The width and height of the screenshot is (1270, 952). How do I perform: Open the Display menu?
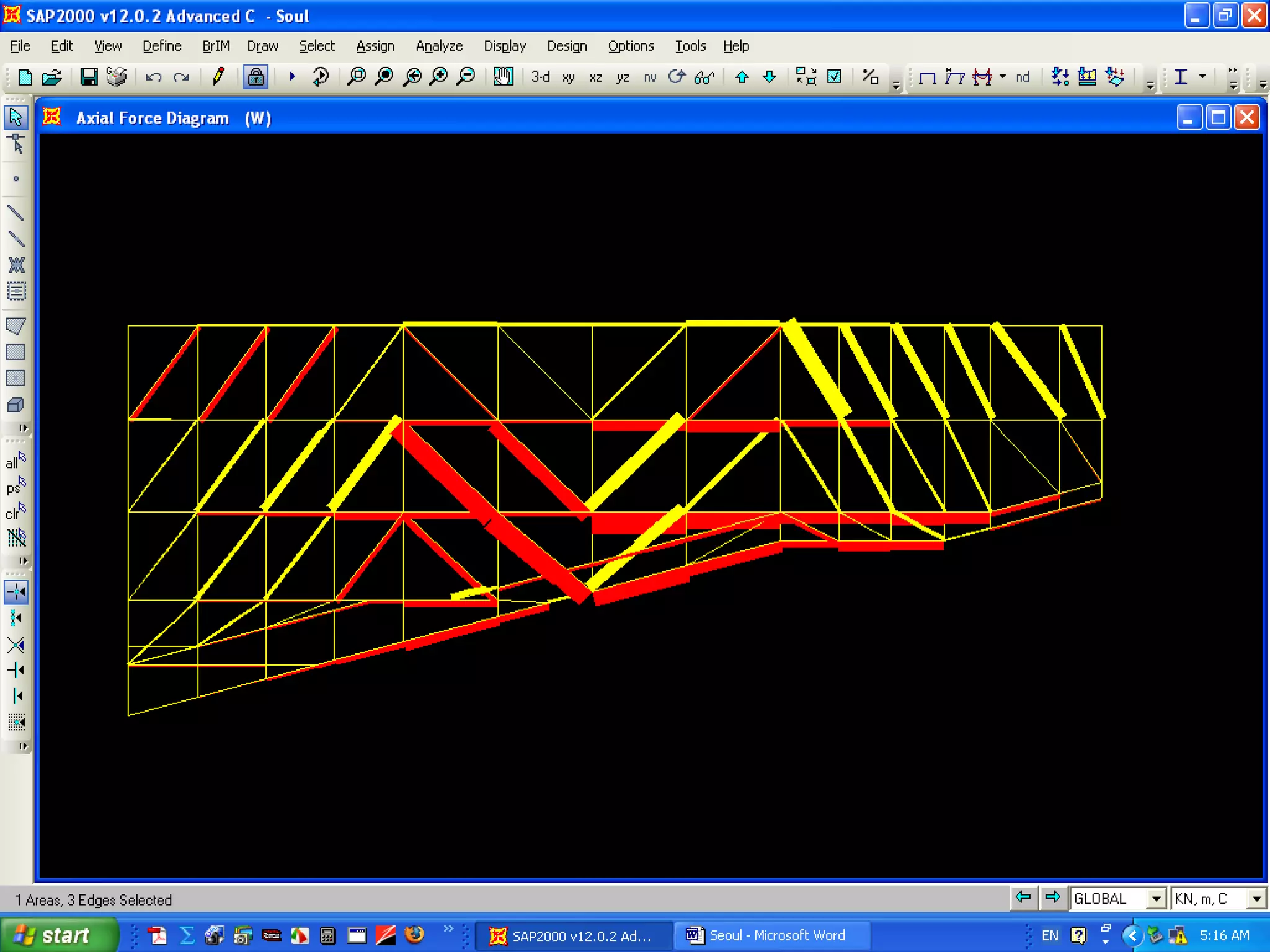[504, 46]
